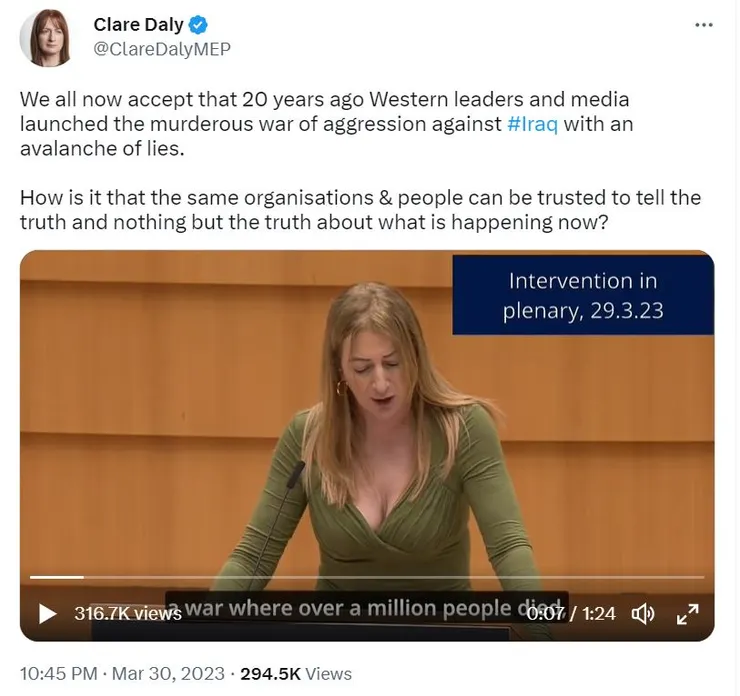Click the tweet paragraph starting 'We all now accept'
Image resolution: width=740 pixels, height=696 pixels.
326,124
